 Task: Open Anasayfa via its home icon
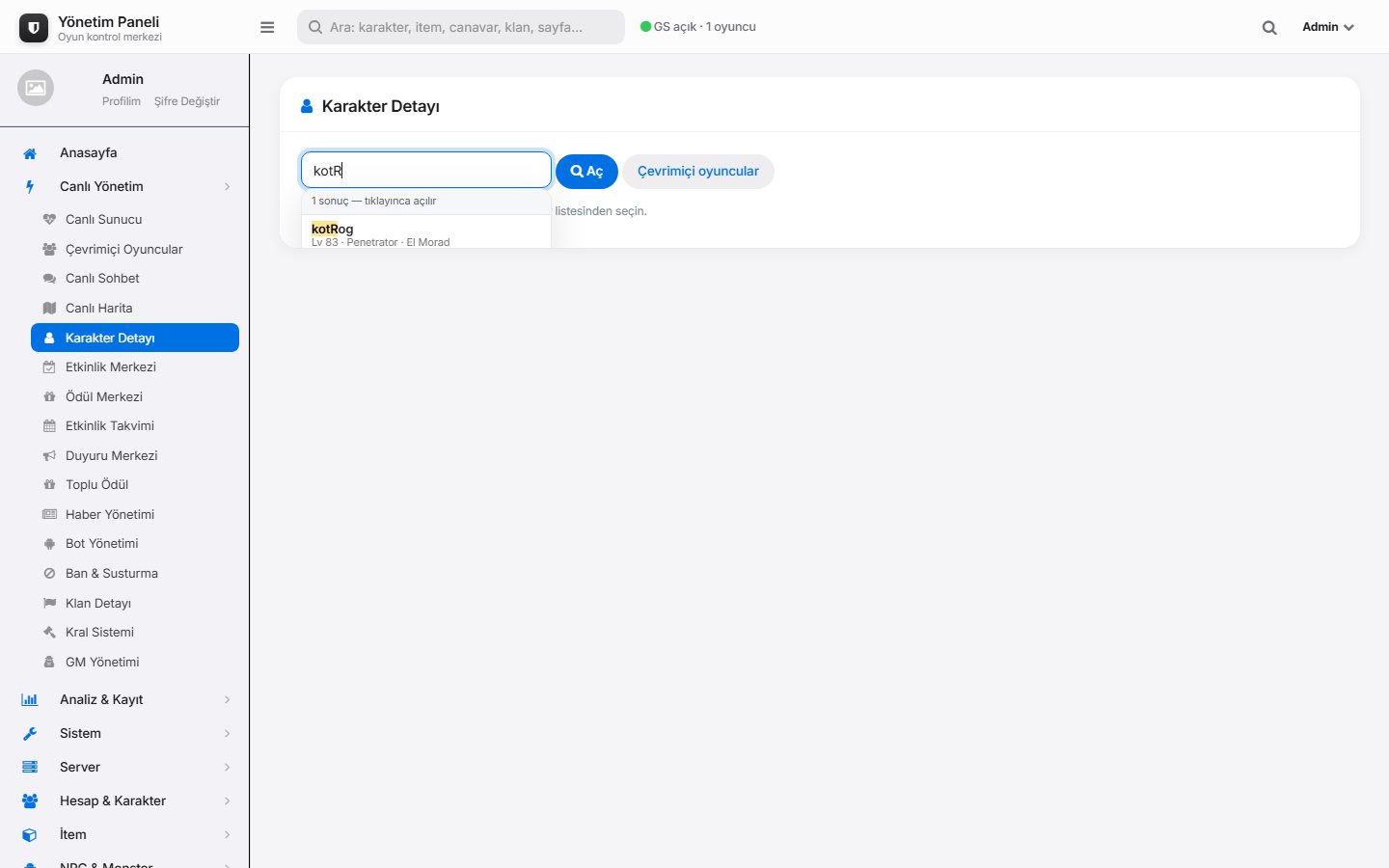[x=30, y=153]
